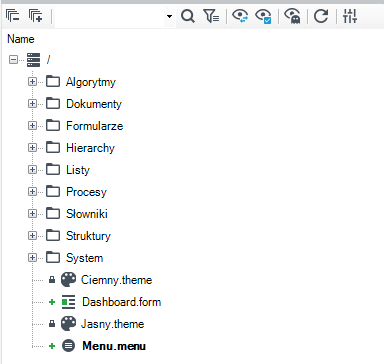Select the Menu.menu file

(x=114, y=346)
